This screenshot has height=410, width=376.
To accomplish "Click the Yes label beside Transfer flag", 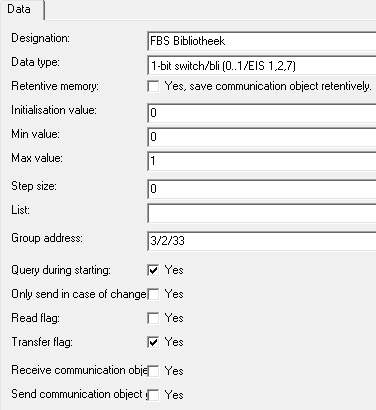I will tap(174, 342).
